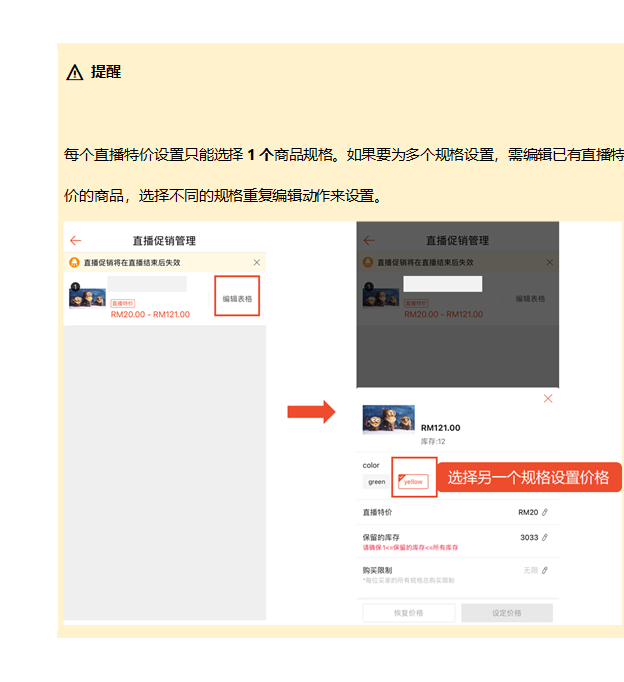This screenshot has height=682, width=624.
Task: Click the 直播特价 tag in left product row
Action: click(x=123, y=303)
